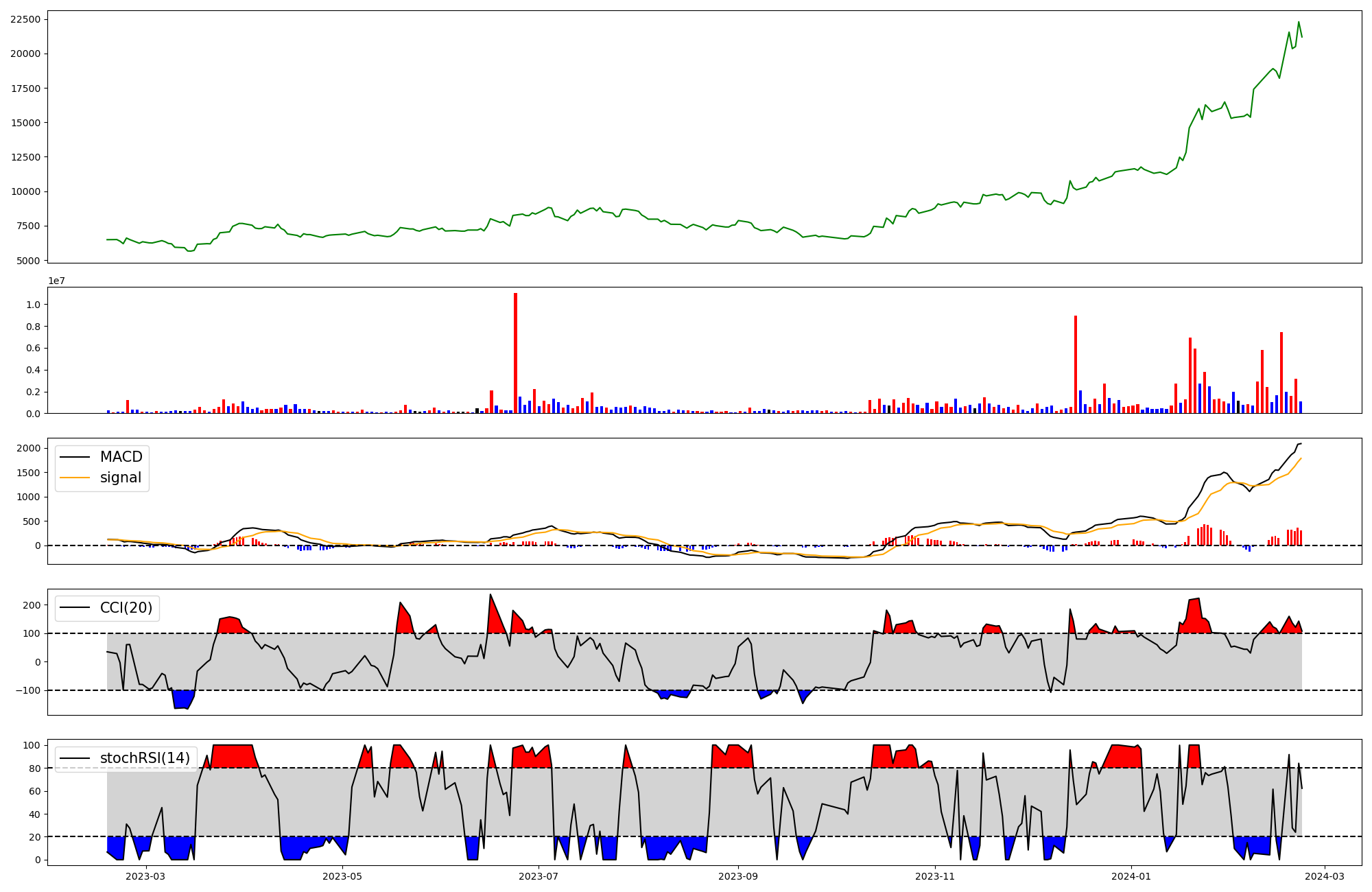Click the highest peak of the green price line
This screenshot has width=1372, height=892.
[1298, 22]
